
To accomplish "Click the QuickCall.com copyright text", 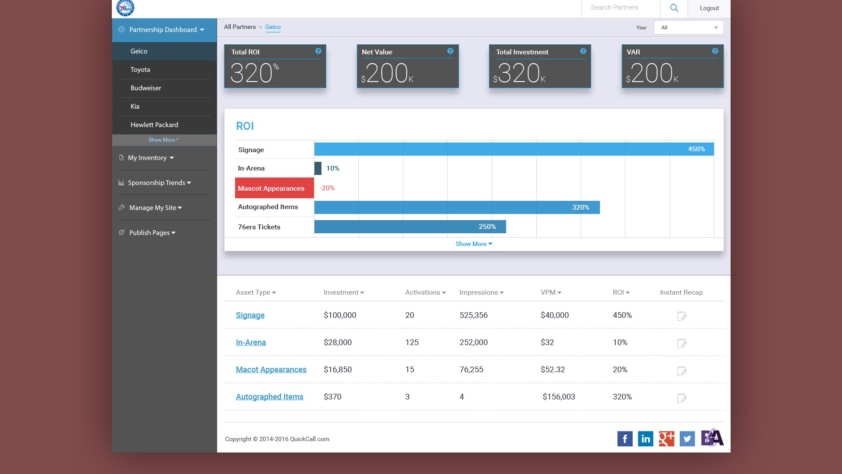I will pyautogui.click(x=277, y=439).
